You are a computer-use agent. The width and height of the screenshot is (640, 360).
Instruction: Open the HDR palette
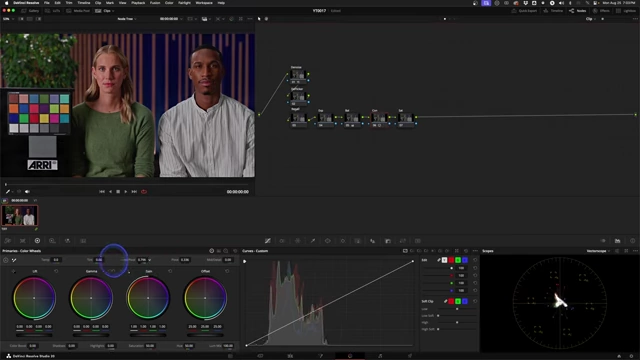pyautogui.click(x=52, y=241)
